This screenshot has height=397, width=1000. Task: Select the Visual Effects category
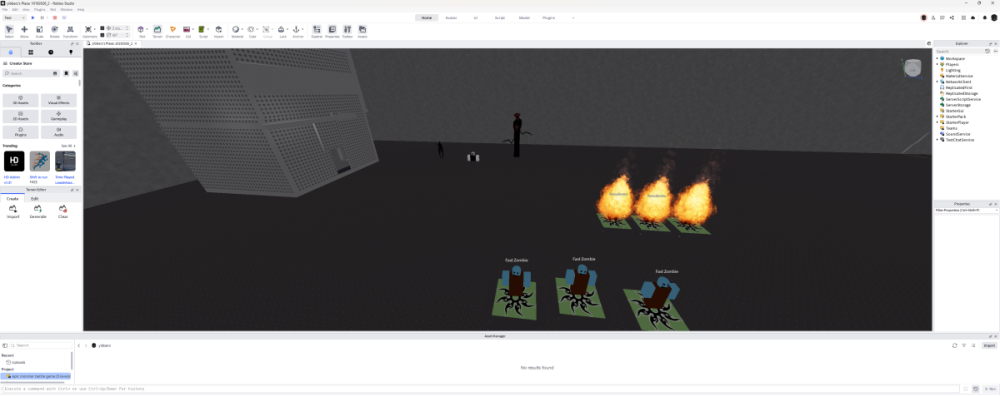[59, 100]
